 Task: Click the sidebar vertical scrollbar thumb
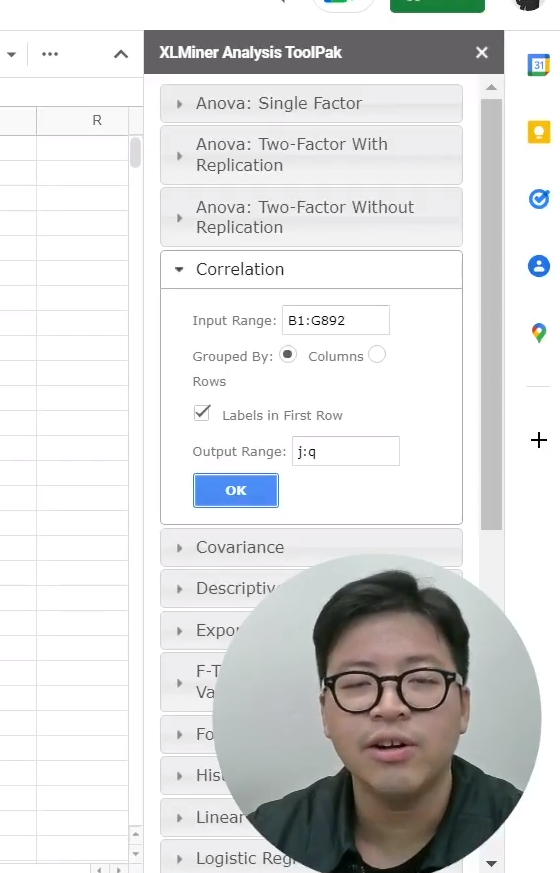click(x=492, y=315)
